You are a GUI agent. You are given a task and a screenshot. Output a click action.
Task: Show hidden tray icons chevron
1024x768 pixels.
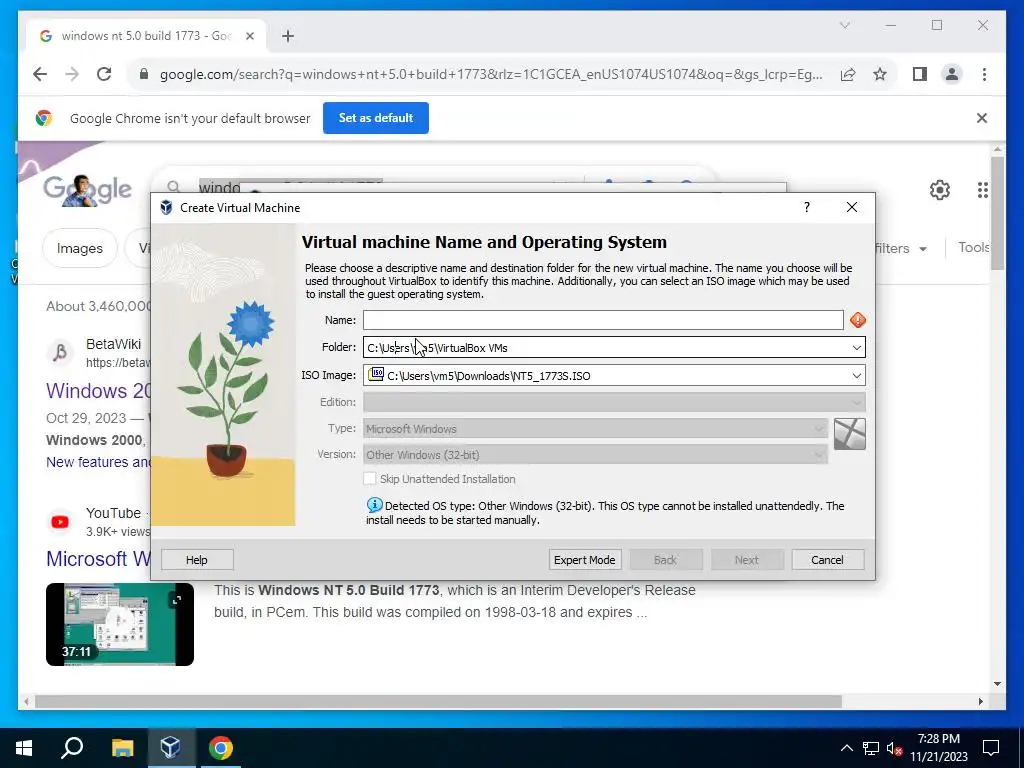pos(846,748)
